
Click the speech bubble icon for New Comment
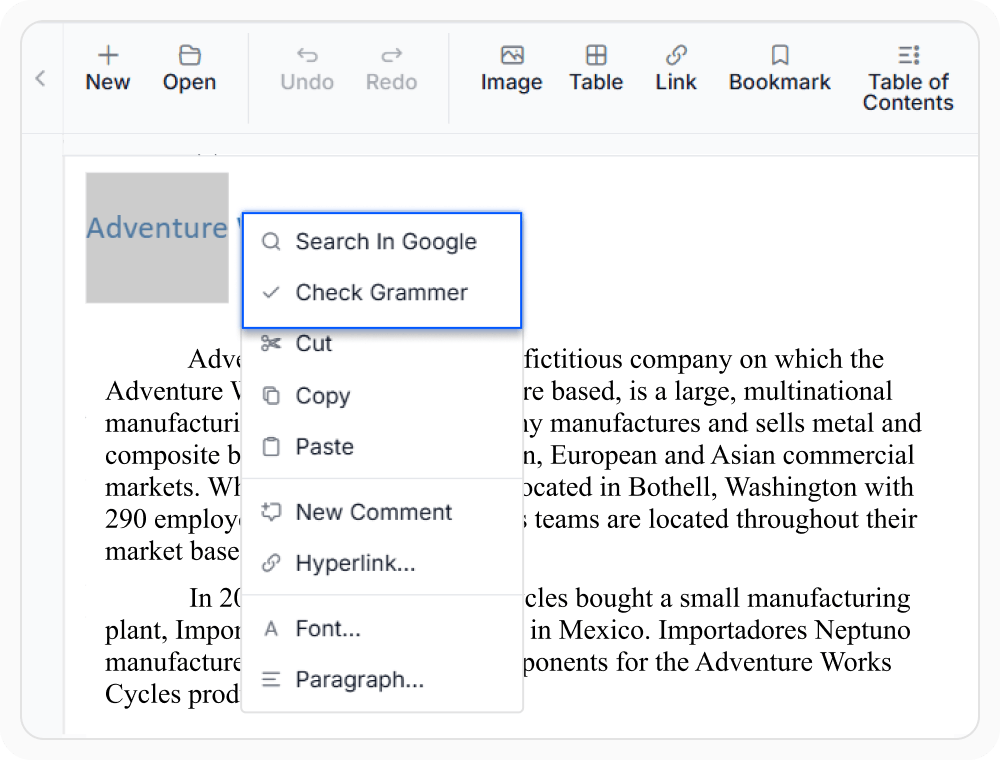(x=271, y=512)
